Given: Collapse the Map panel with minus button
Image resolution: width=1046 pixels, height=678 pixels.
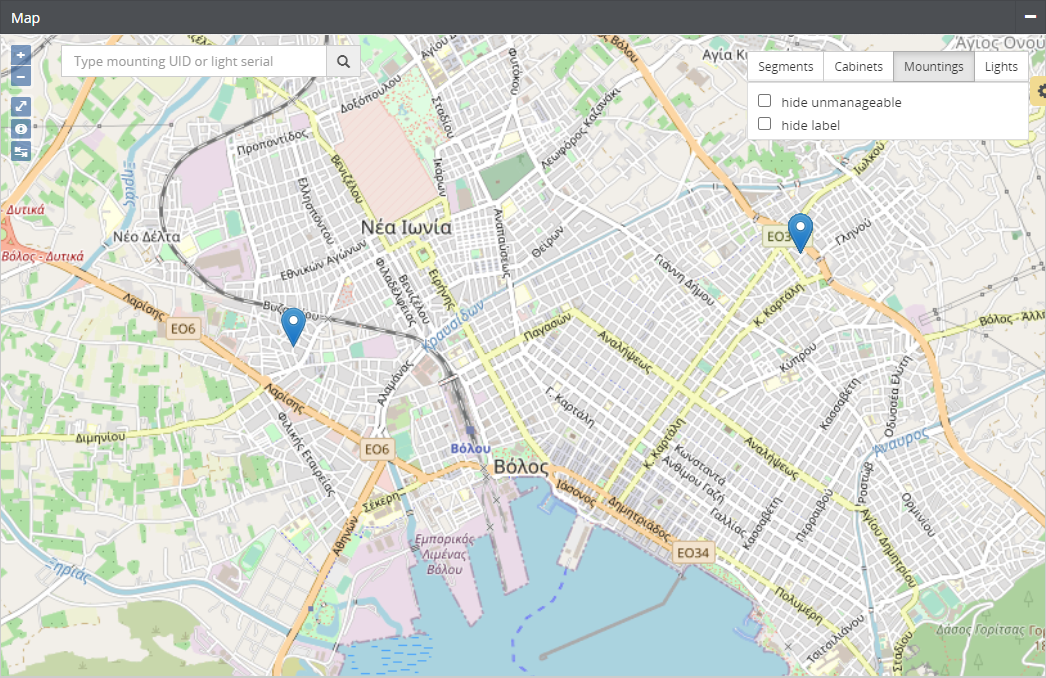Looking at the screenshot, I should pyautogui.click(x=1031, y=17).
